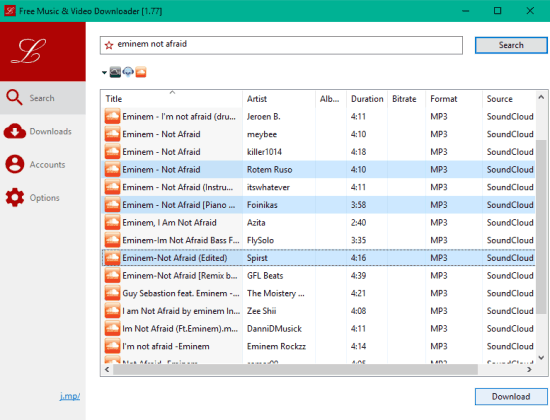Click the Downloads cloud icon
This screenshot has height=420, width=550.
(x=14, y=131)
